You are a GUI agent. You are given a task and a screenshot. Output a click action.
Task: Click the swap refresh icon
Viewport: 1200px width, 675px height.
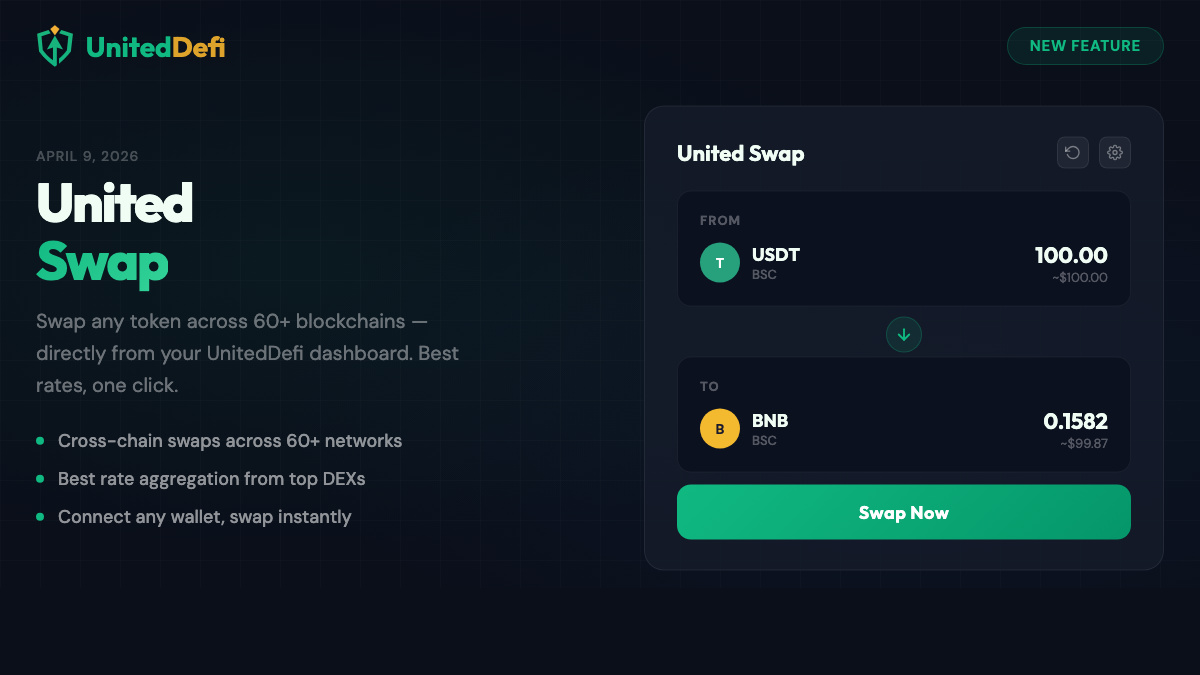1072,152
